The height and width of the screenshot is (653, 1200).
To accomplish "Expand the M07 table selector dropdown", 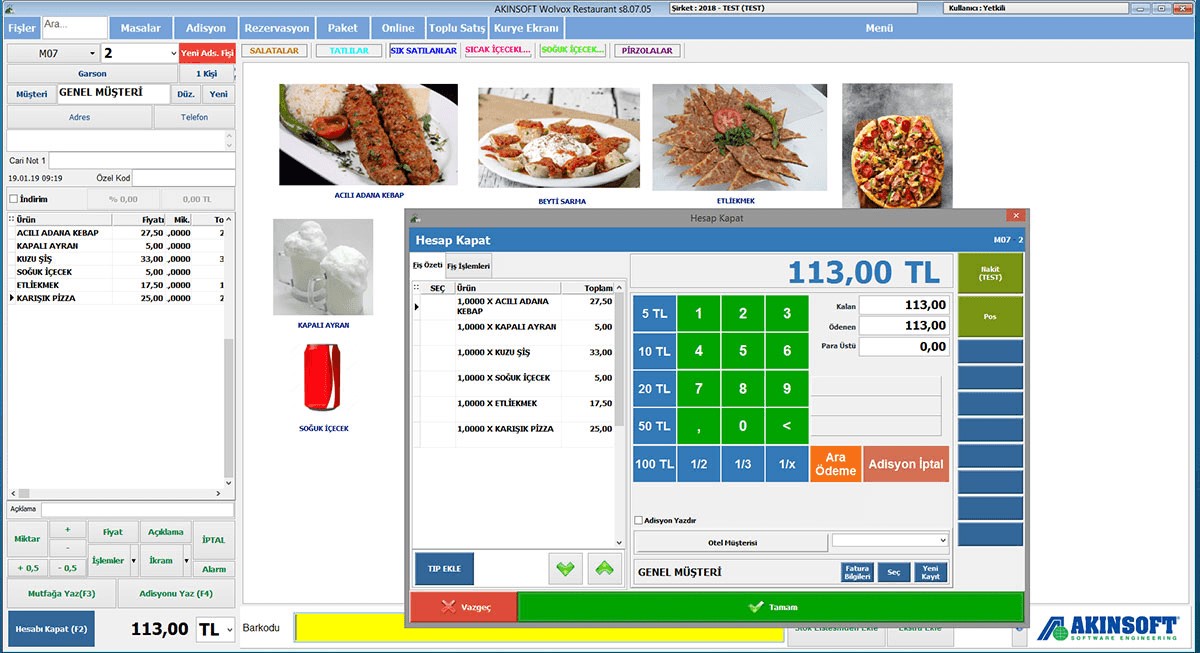I will click(92, 53).
